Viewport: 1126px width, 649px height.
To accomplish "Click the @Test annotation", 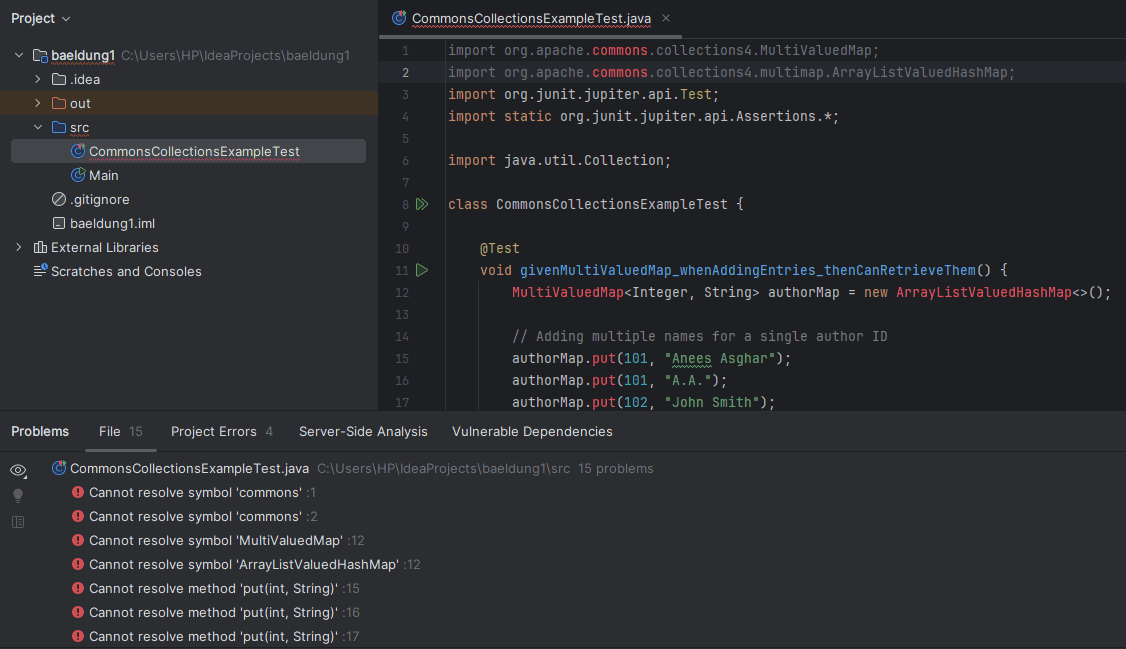I will coord(500,248).
